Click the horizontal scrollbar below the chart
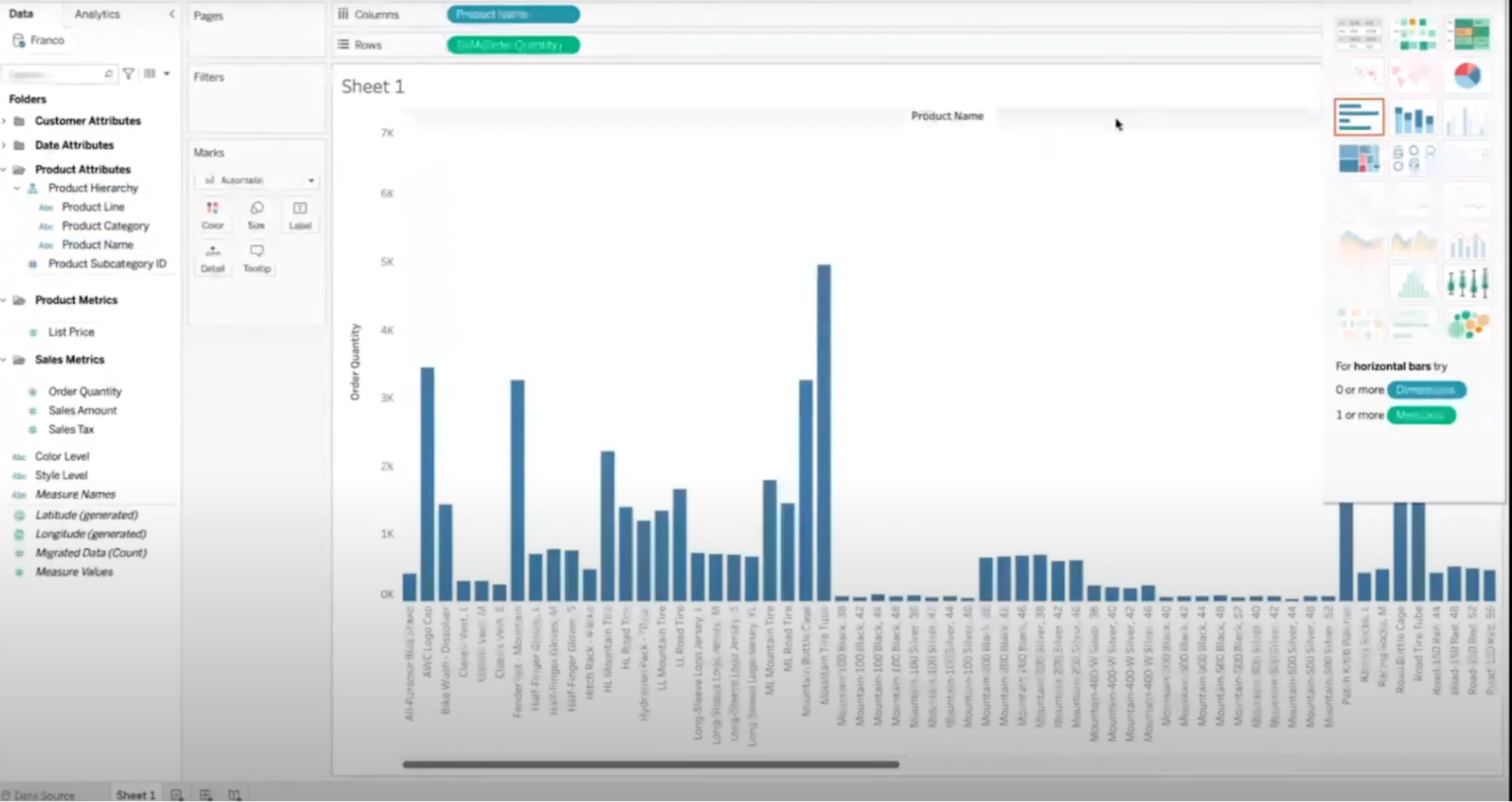 pyautogui.click(x=650, y=765)
